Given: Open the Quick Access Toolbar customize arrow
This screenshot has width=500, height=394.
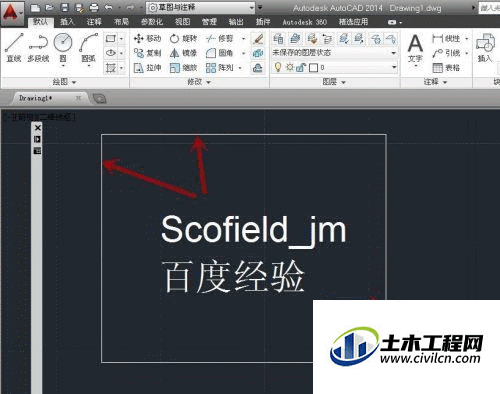Looking at the screenshot, I should [260, 7].
